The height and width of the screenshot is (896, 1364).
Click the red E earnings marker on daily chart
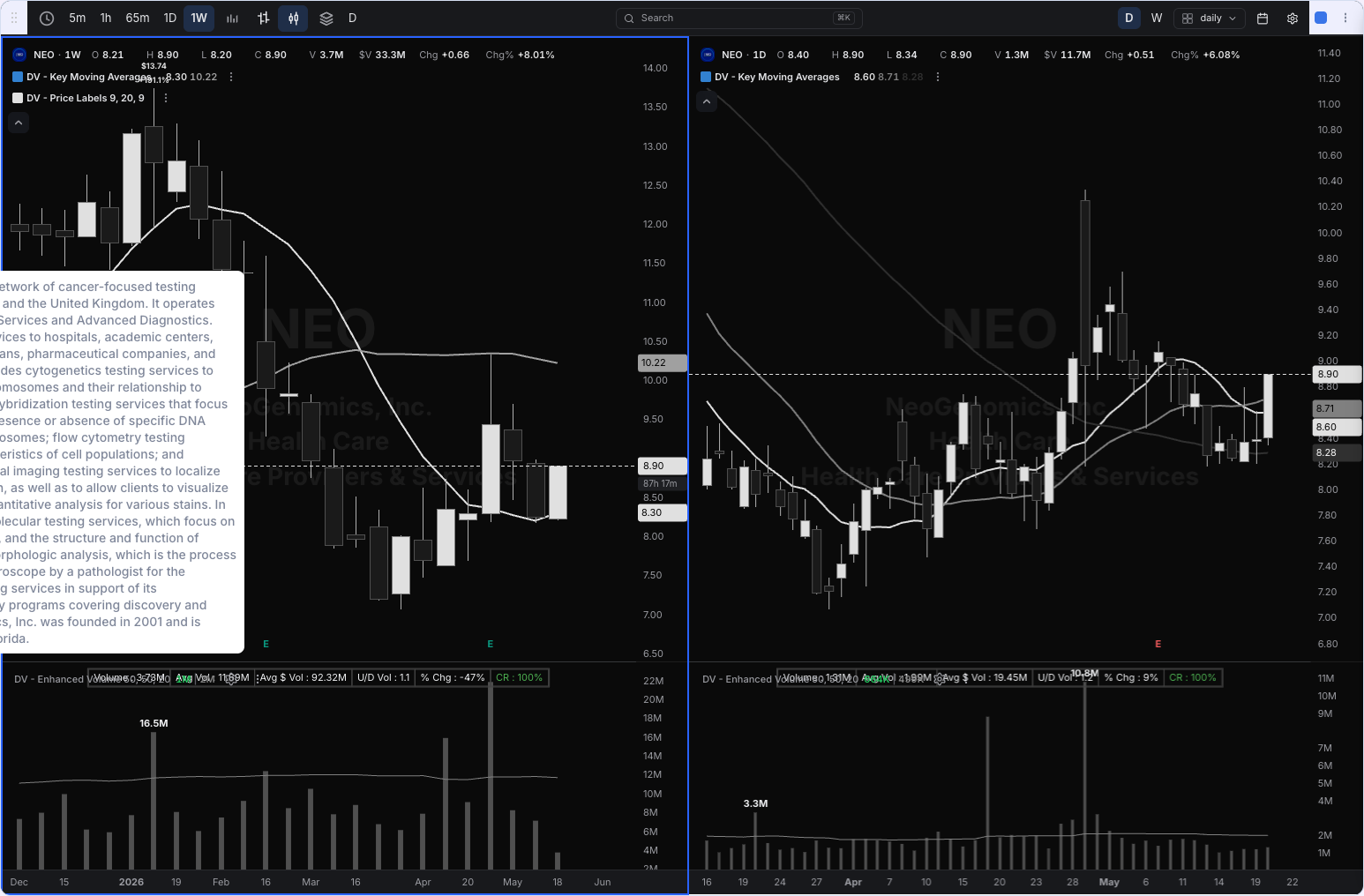1158,644
